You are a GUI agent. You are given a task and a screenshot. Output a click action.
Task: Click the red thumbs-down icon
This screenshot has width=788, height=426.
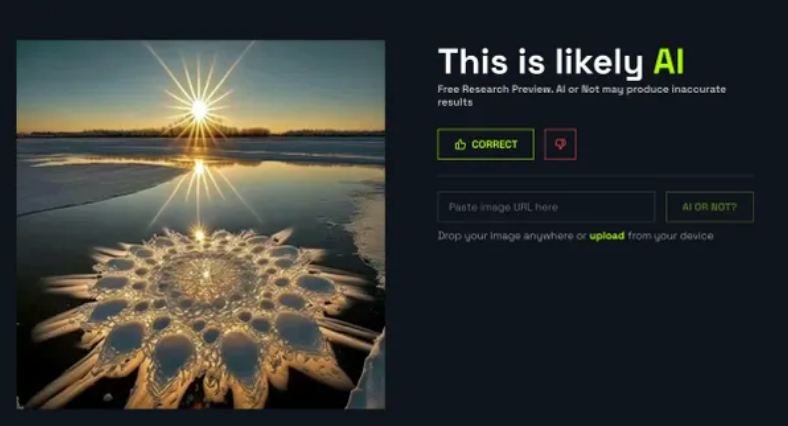tap(560, 144)
